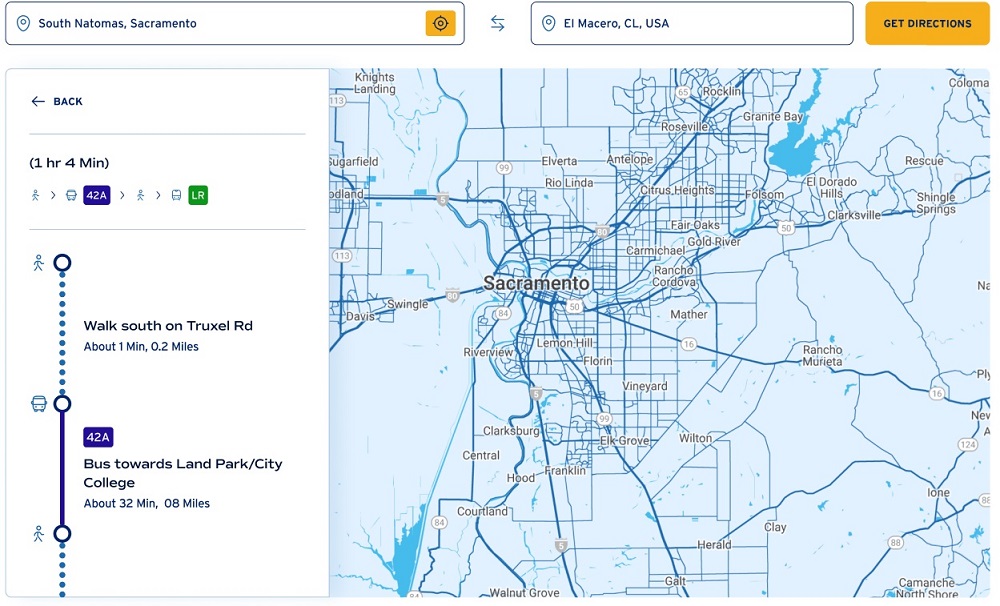Click the origin location pin icon
1000x606 pixels.
tap(23, 23)
